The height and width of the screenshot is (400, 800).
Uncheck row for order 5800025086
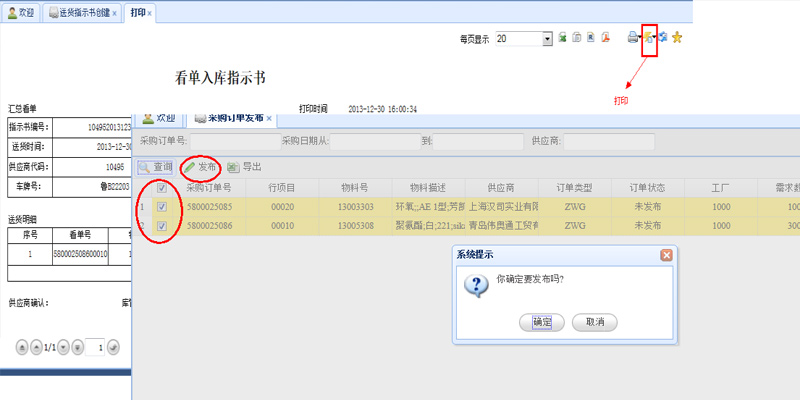[162, 227]
